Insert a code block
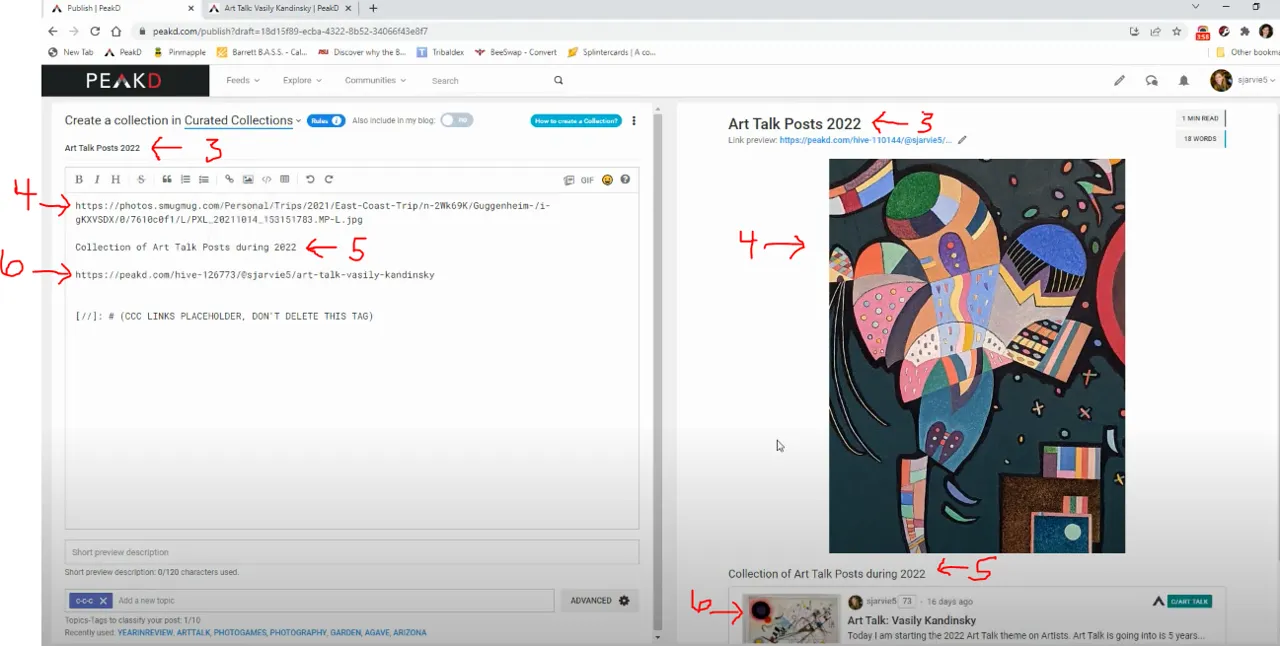Viewport: 1280px width, 646px height. (266, 180)
